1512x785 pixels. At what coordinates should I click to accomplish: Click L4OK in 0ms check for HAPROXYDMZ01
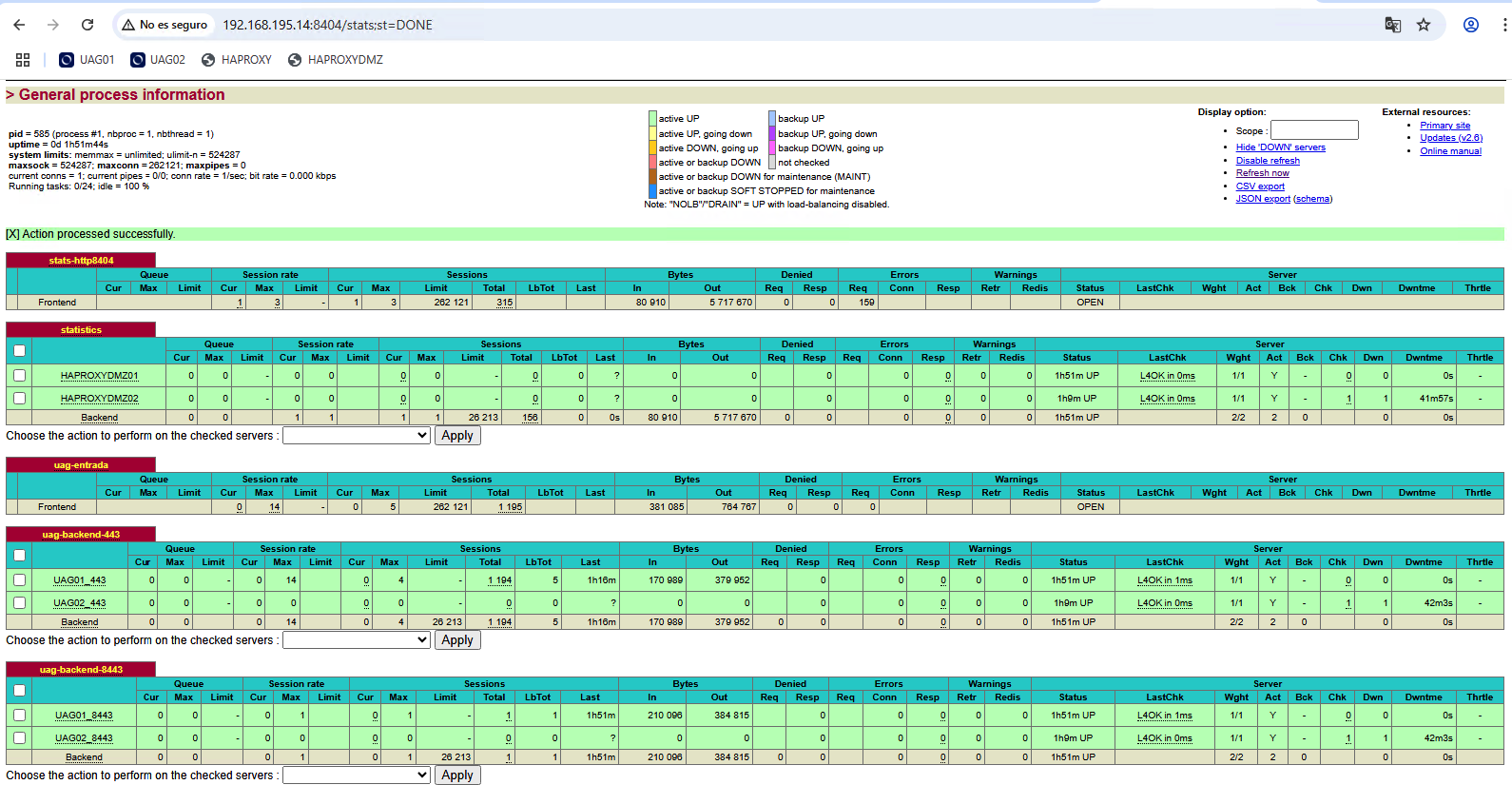tap(1167, 376)
